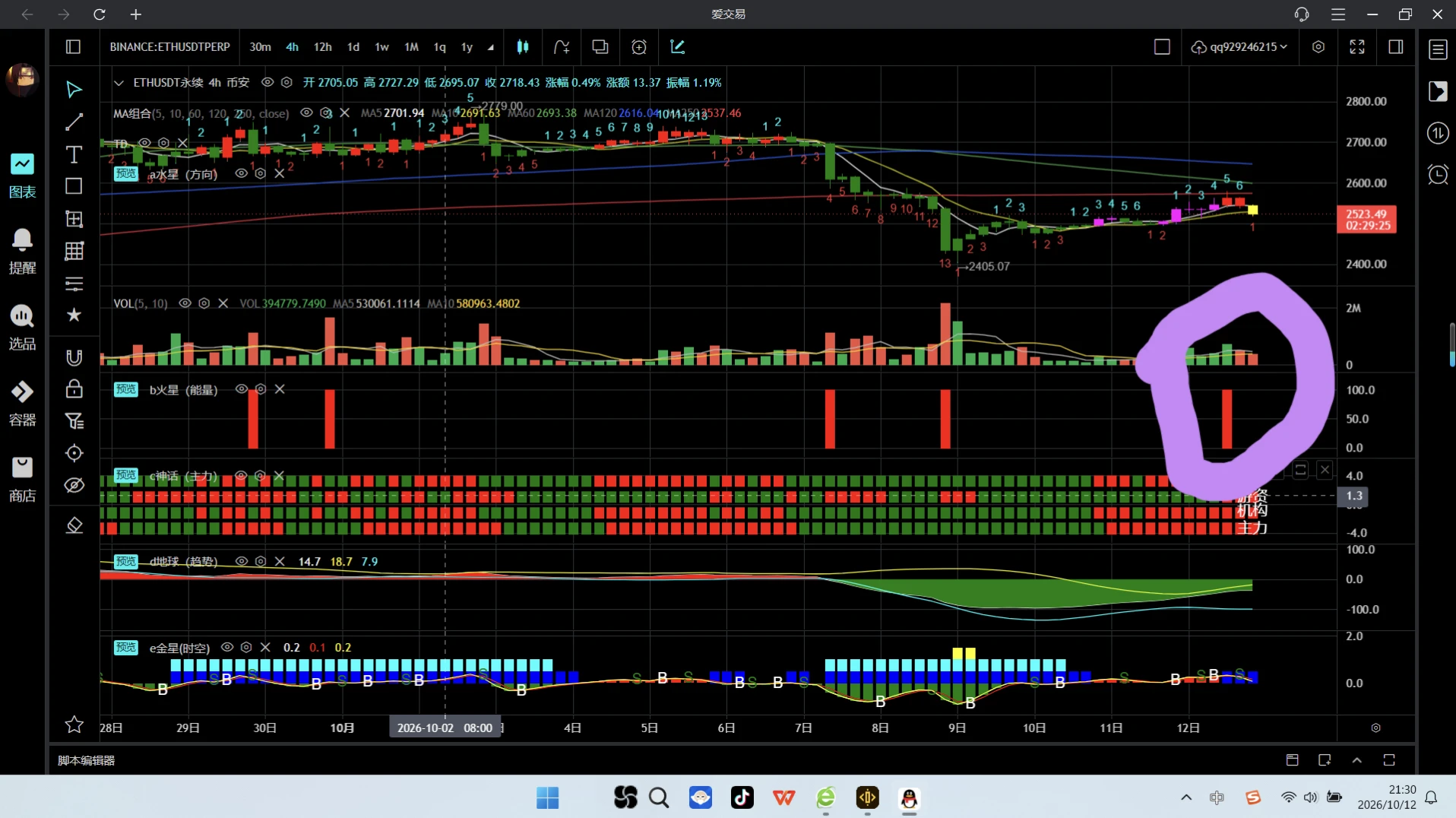Expand the script editor panel upward

[1356, 760]
